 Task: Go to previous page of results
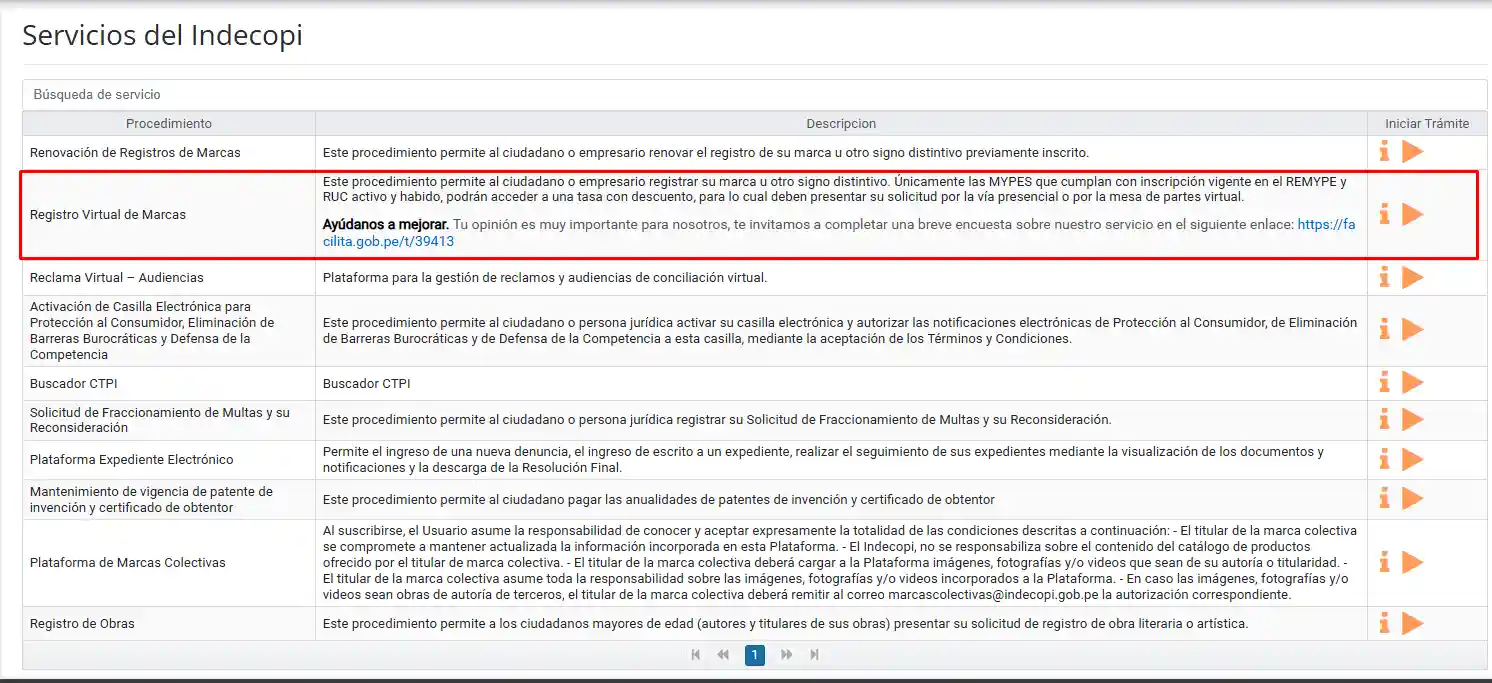tap(723, 655)
